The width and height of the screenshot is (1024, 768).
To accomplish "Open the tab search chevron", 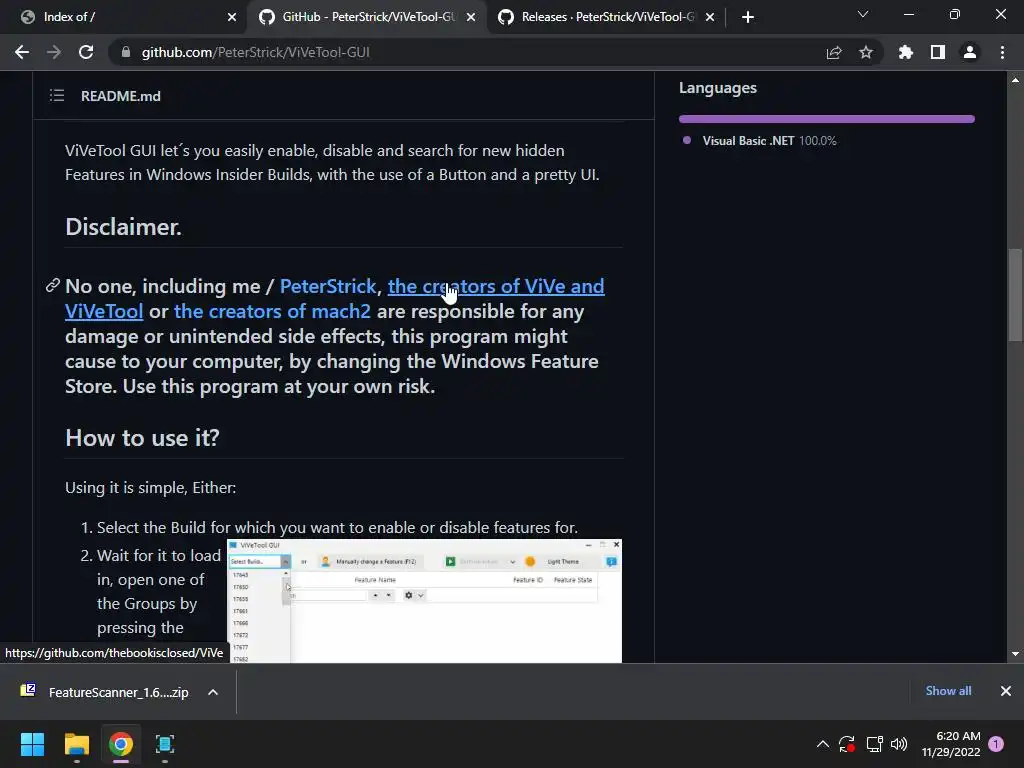I will coord(863,14).
